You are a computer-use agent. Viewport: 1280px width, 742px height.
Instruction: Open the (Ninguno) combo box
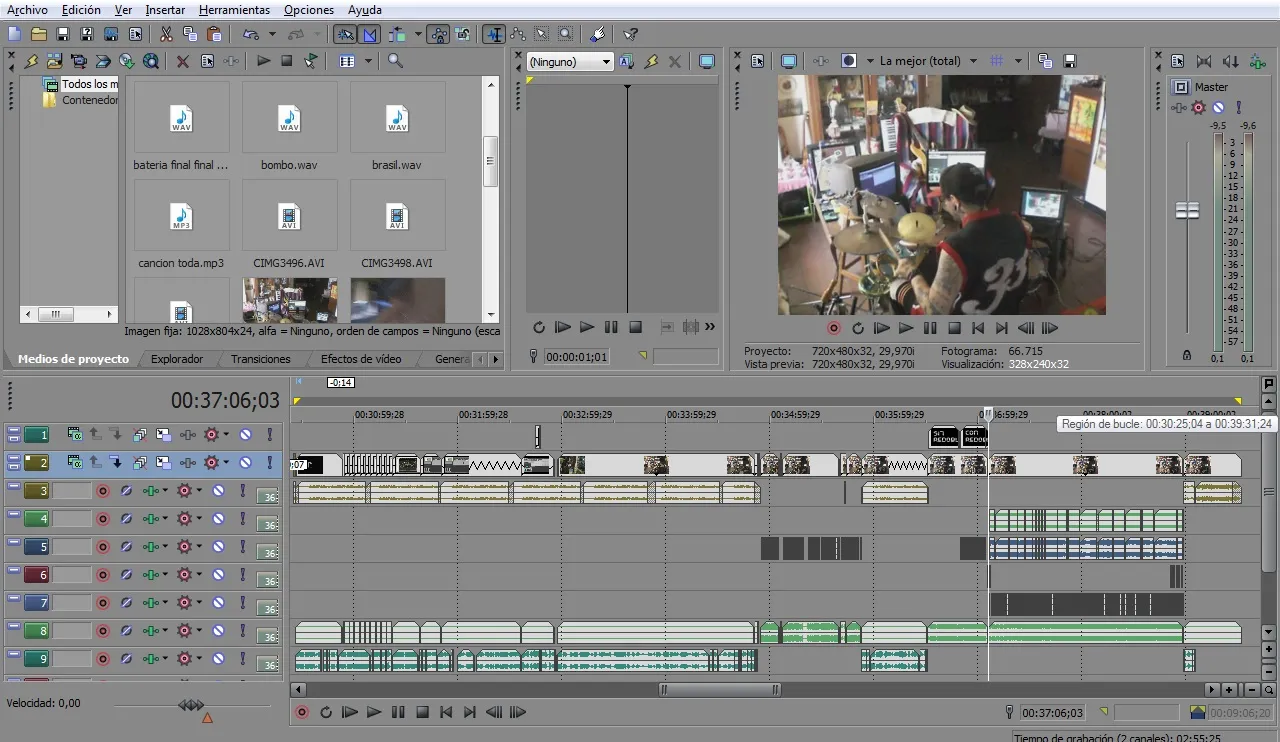click(x=570, y=62)
